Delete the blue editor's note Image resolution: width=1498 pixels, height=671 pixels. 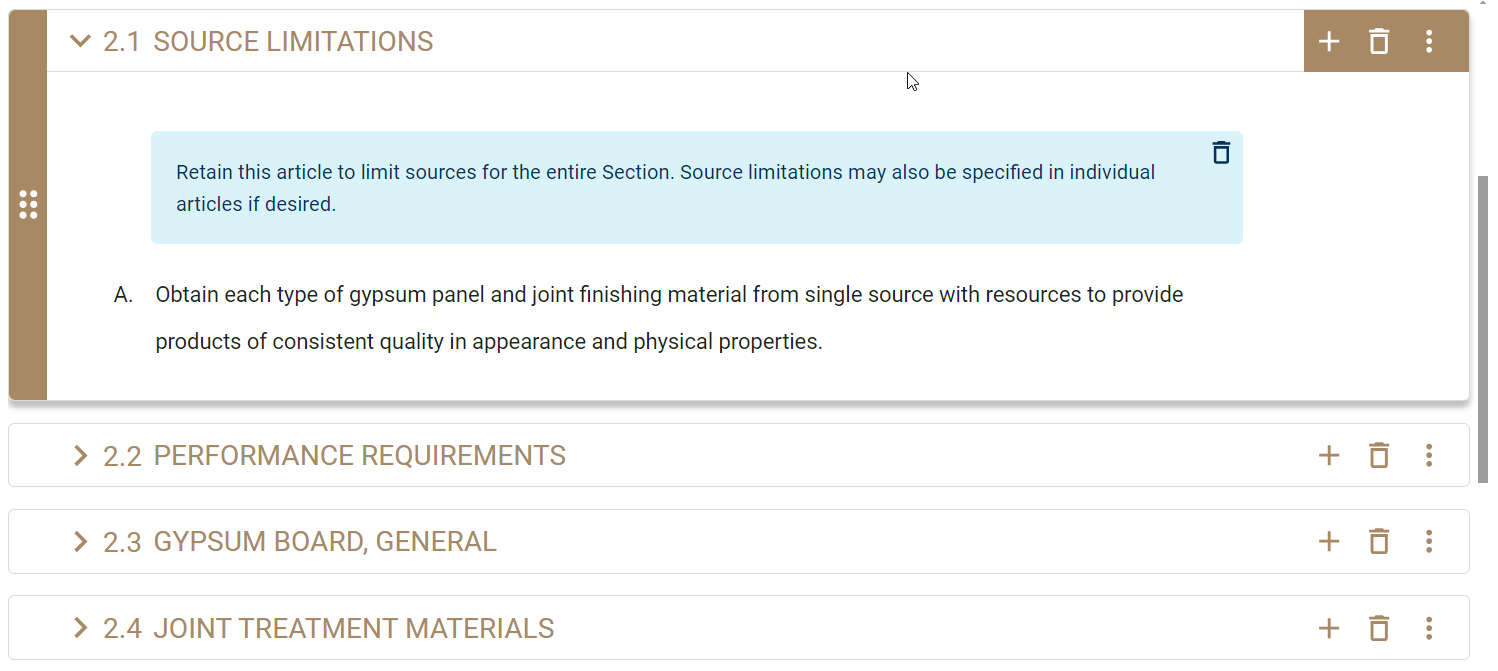pos(1221,153)
